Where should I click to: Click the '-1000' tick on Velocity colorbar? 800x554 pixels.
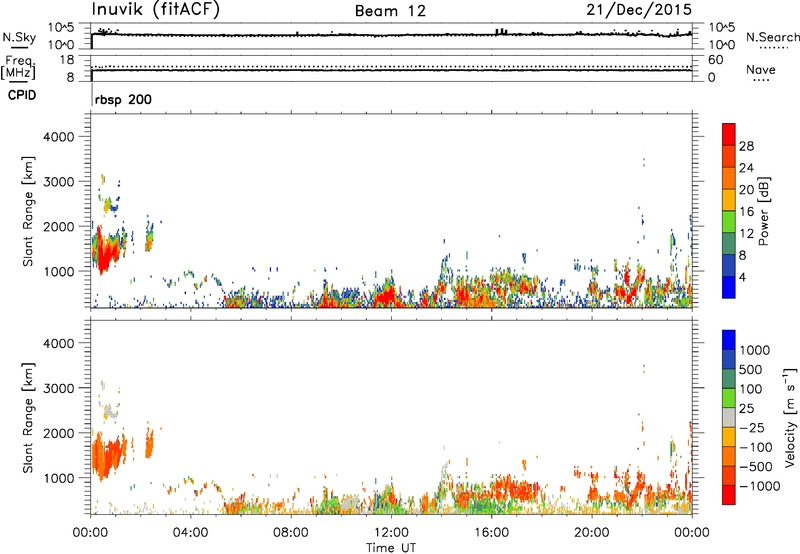click(760, 486)
